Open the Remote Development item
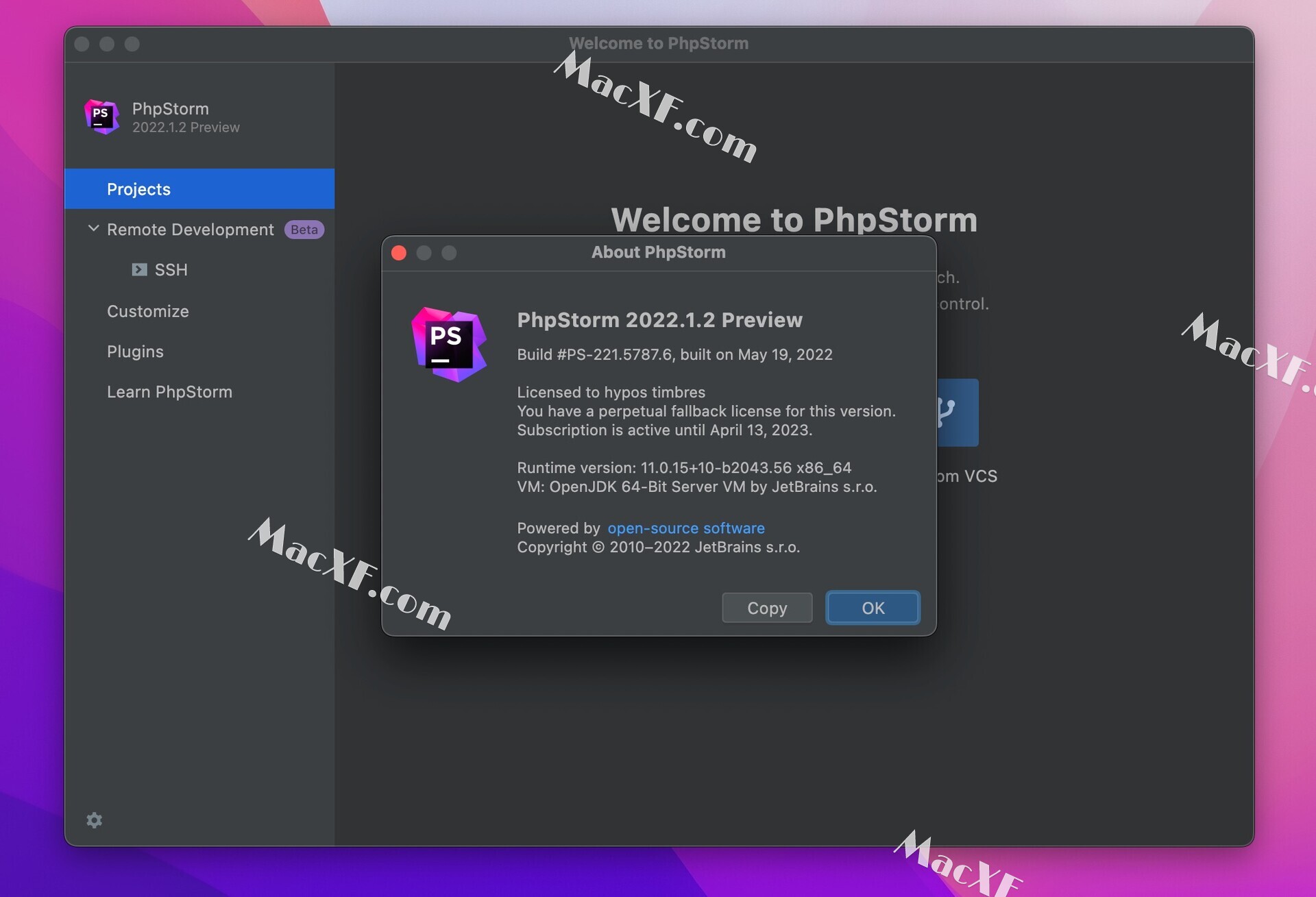 pos(190,230)
